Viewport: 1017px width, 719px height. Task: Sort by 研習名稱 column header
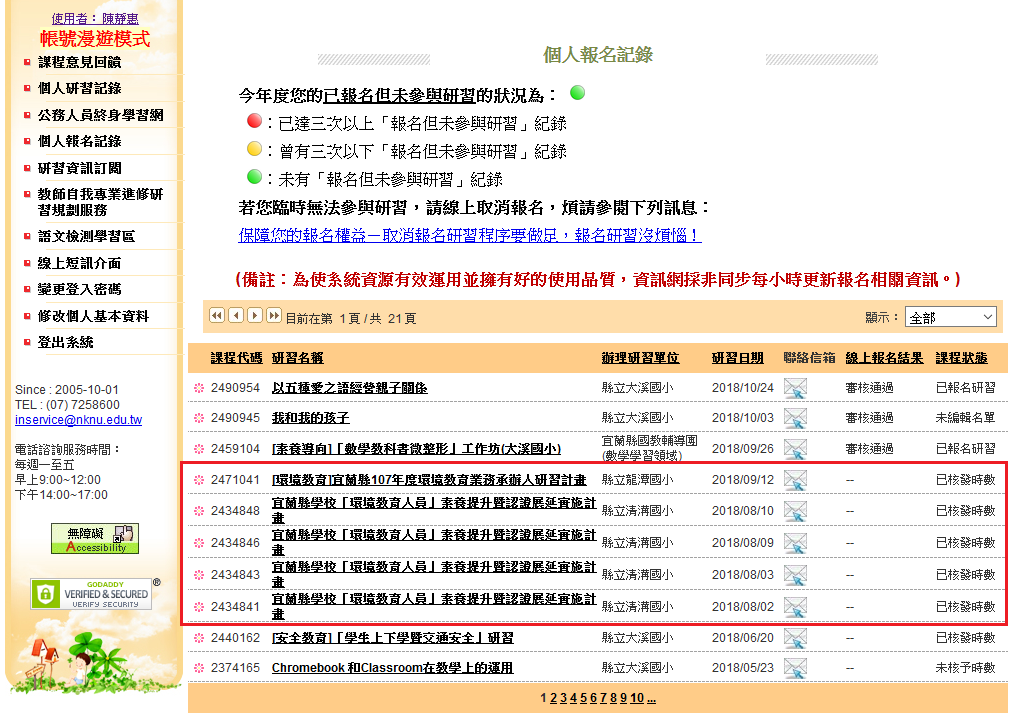[x=297, y=358]
